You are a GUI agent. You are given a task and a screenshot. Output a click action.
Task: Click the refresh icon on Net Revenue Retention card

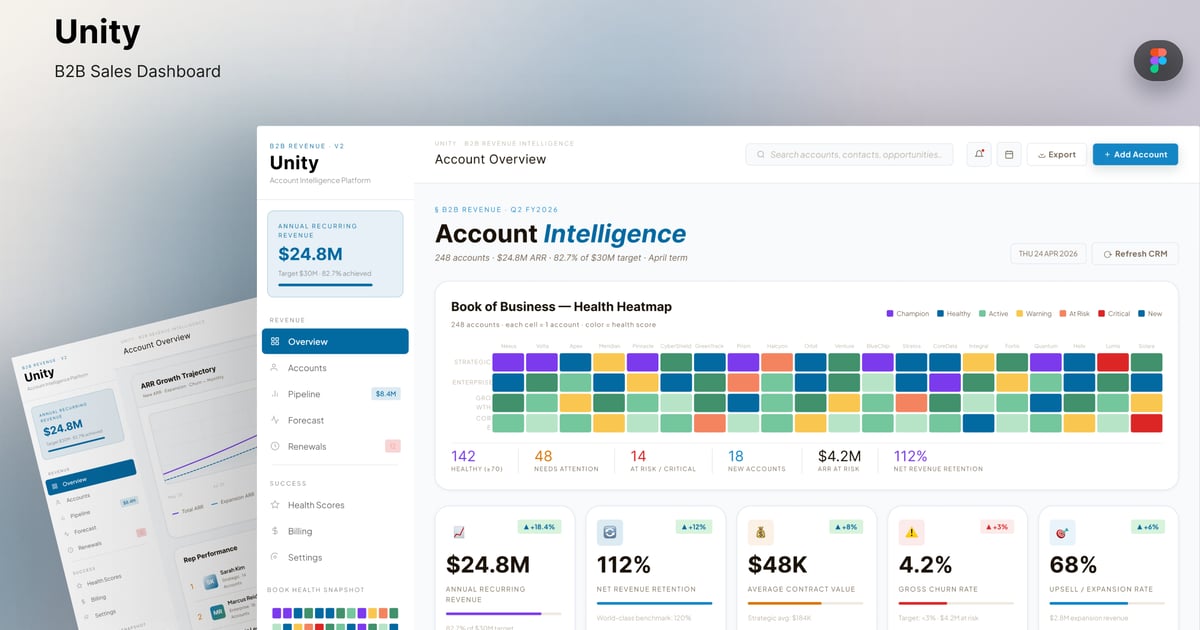tap(610, 532)
